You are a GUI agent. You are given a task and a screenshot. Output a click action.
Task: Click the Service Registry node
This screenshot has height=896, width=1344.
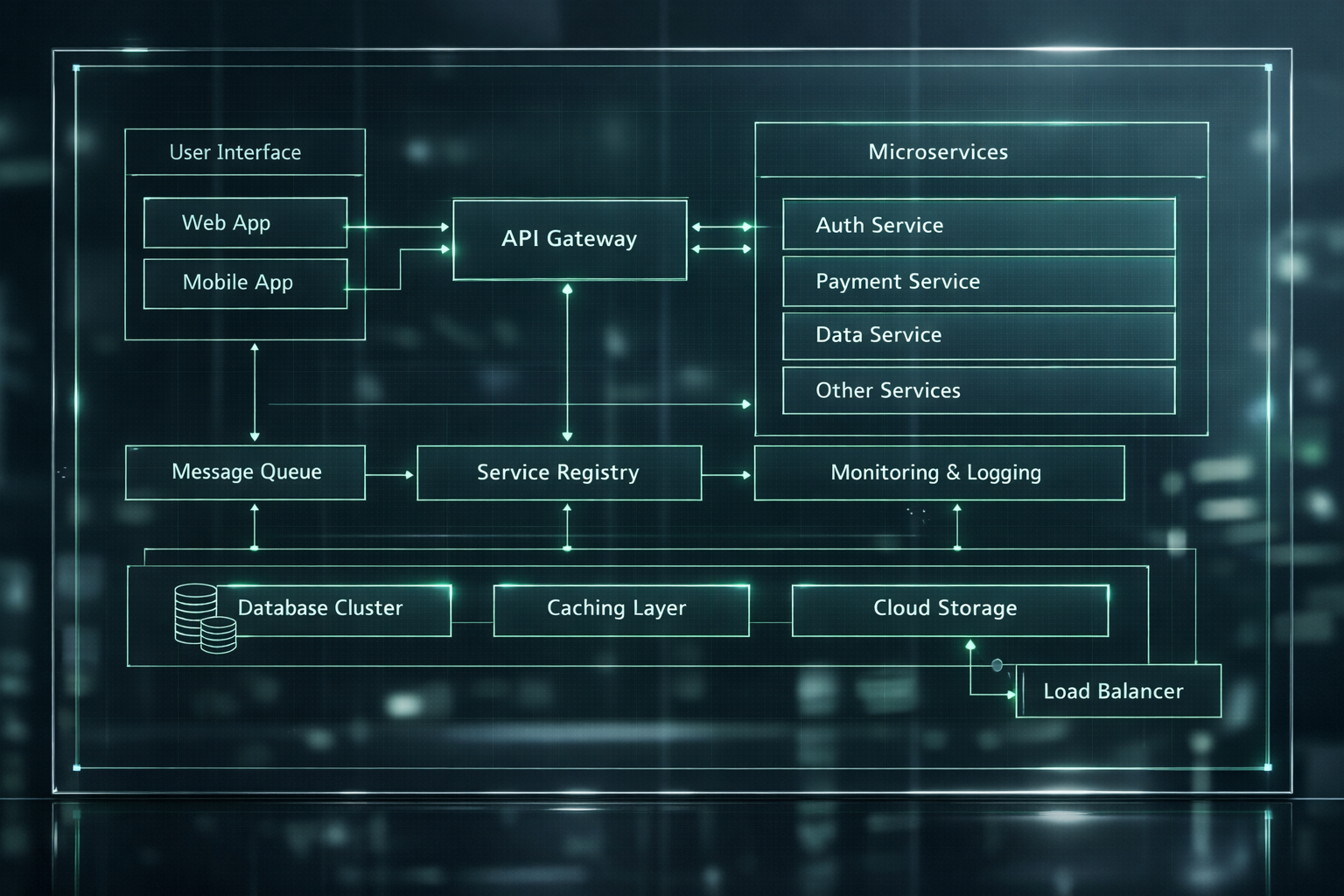tap(559, 473)
